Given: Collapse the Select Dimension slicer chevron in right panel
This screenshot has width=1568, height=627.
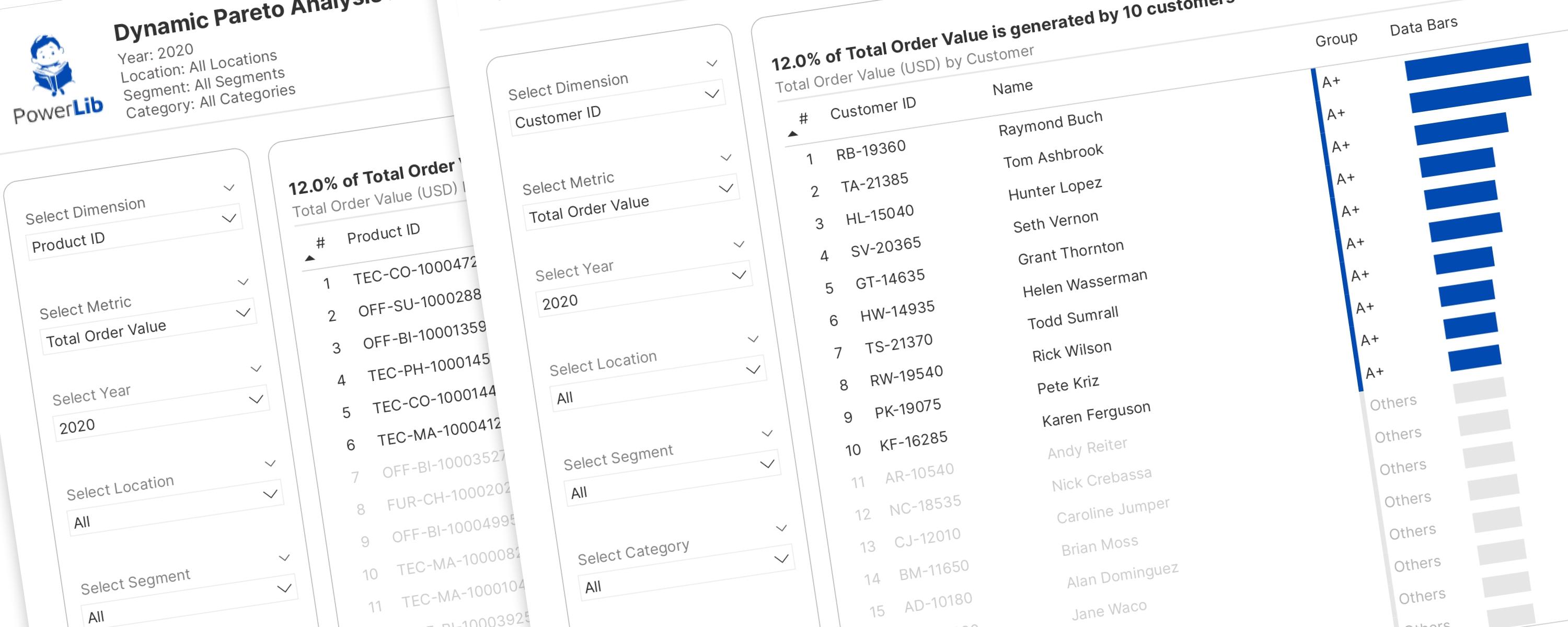Looking at the screenshot, I should (x=711, y=63).
